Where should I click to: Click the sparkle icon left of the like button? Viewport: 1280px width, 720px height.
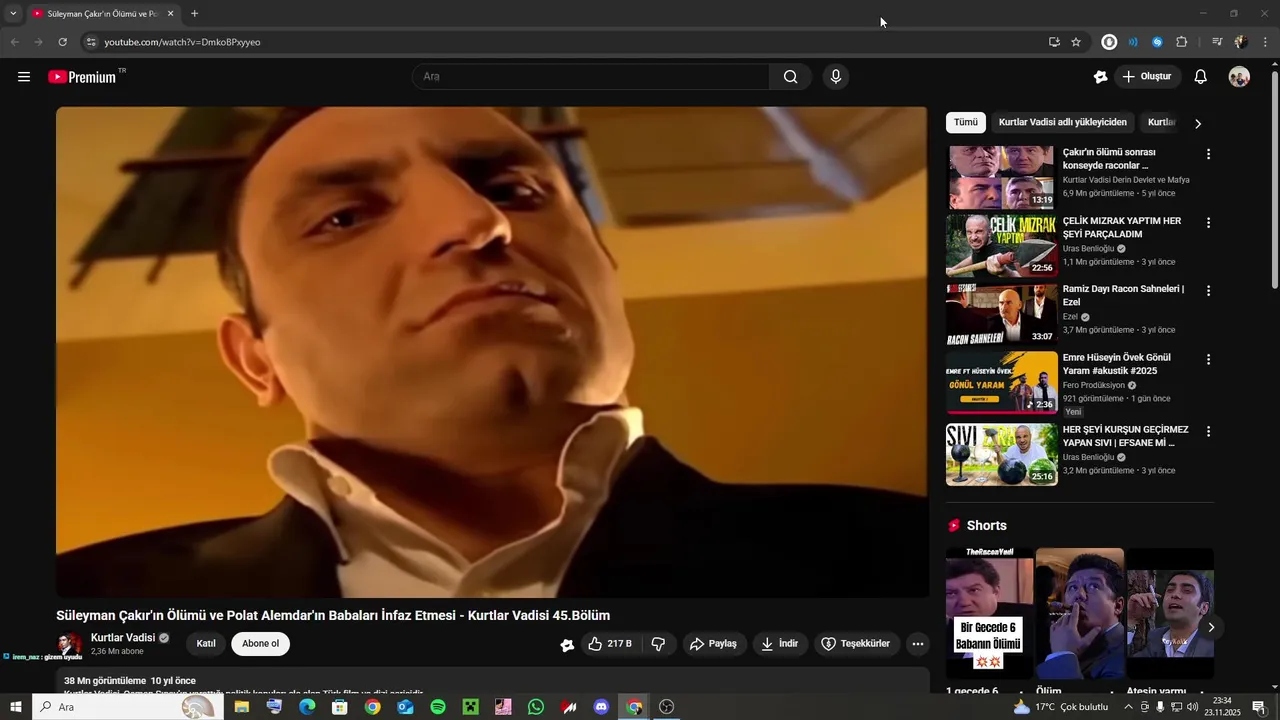pos(567,645)
